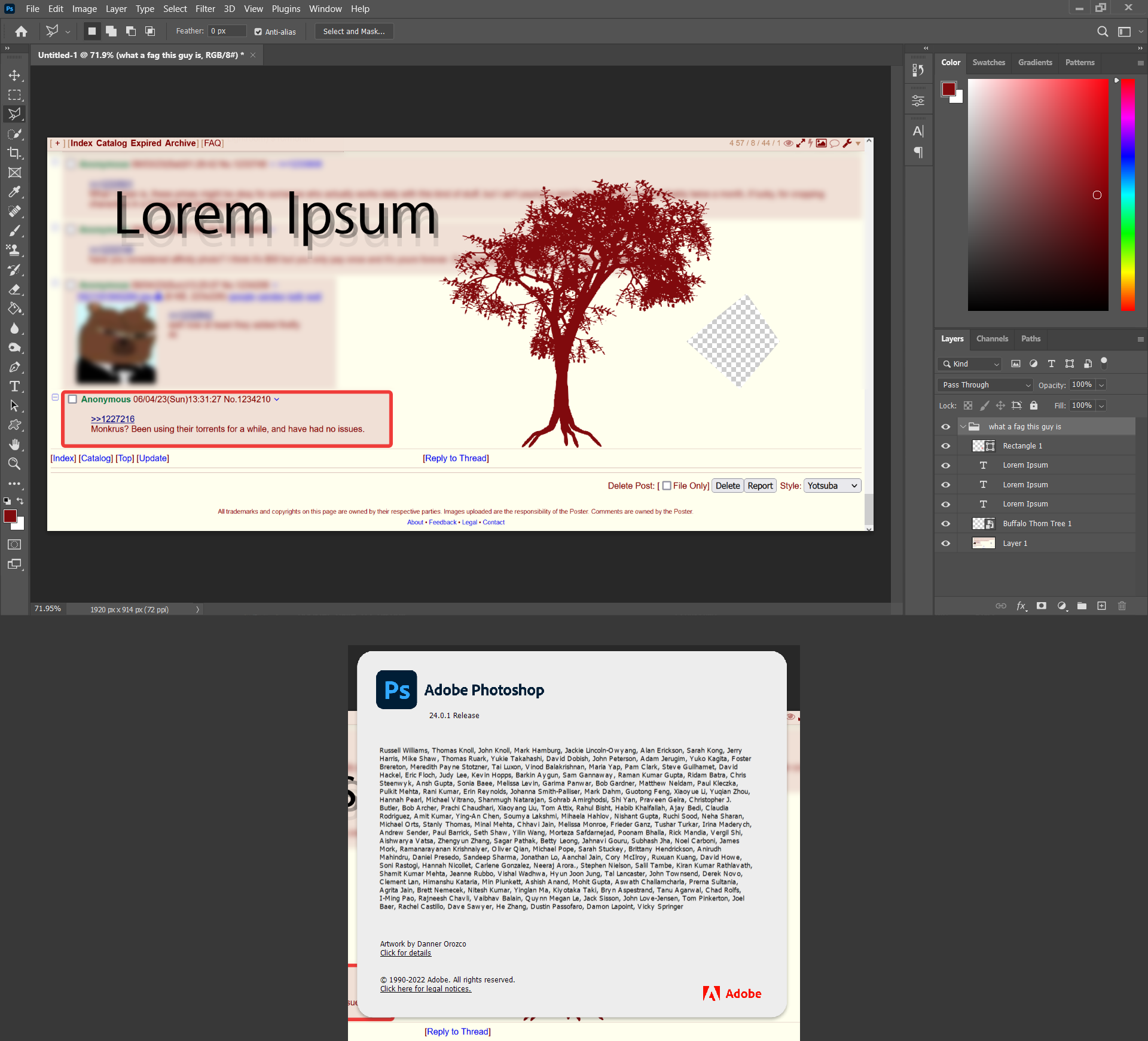Click the foreground color swatch in Color panel
Viewport: 1148px width, 1041px height.
coord(948,88)
